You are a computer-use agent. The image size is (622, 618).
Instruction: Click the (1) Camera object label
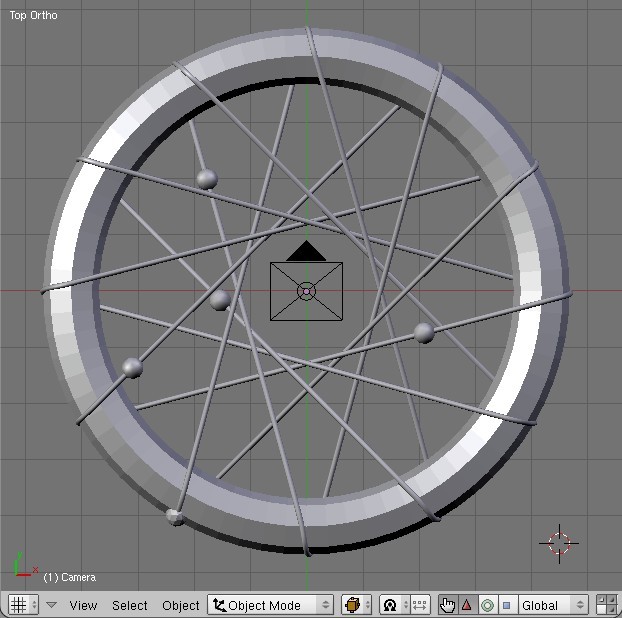click(69, 577)
